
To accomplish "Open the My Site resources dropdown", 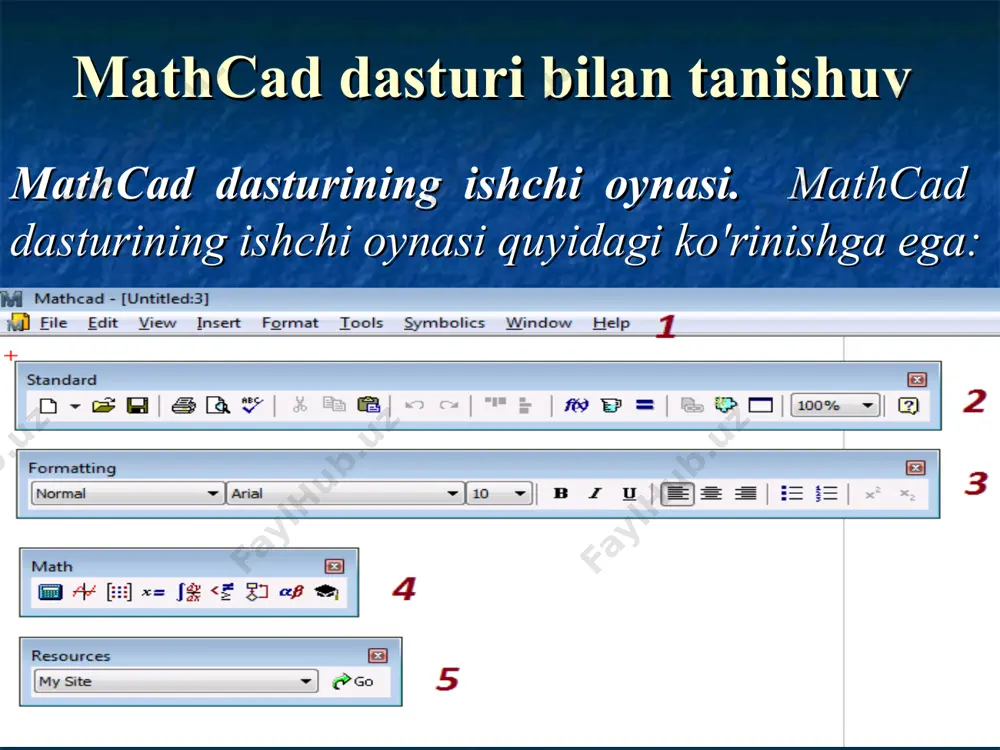I will tap(176, 681).
